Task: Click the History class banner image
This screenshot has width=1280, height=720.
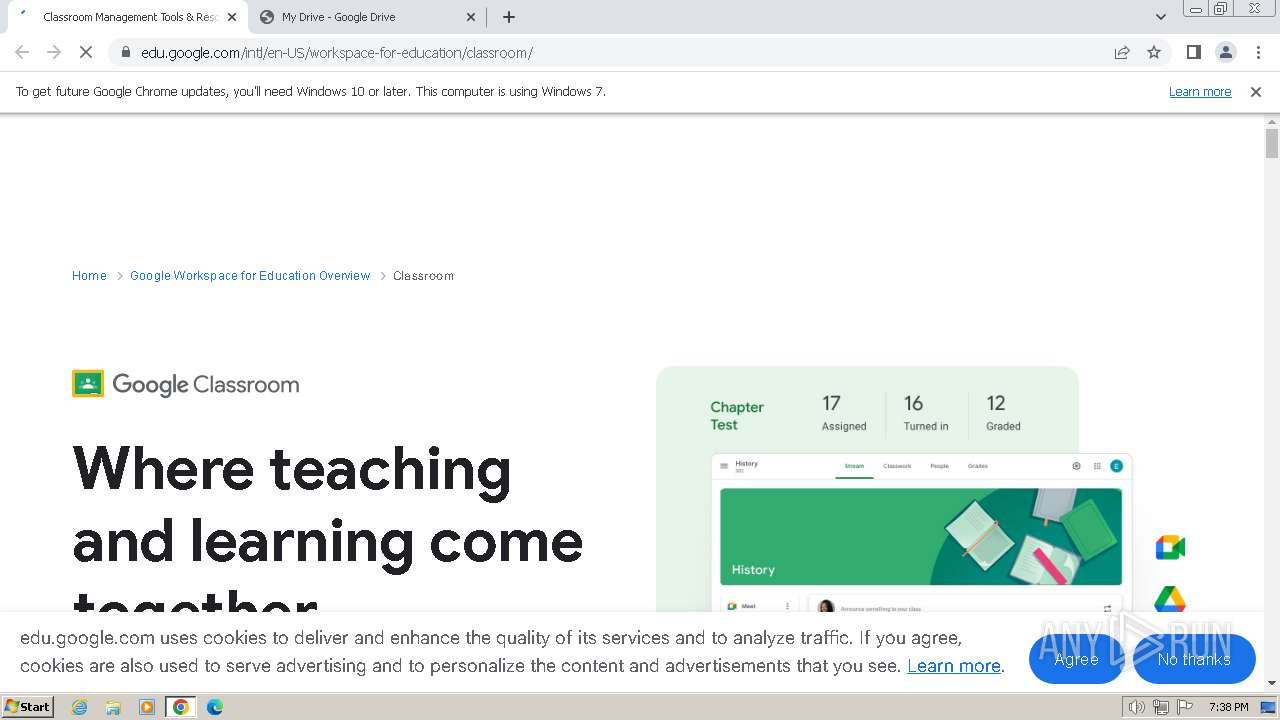Action: (x=921, y=537)
